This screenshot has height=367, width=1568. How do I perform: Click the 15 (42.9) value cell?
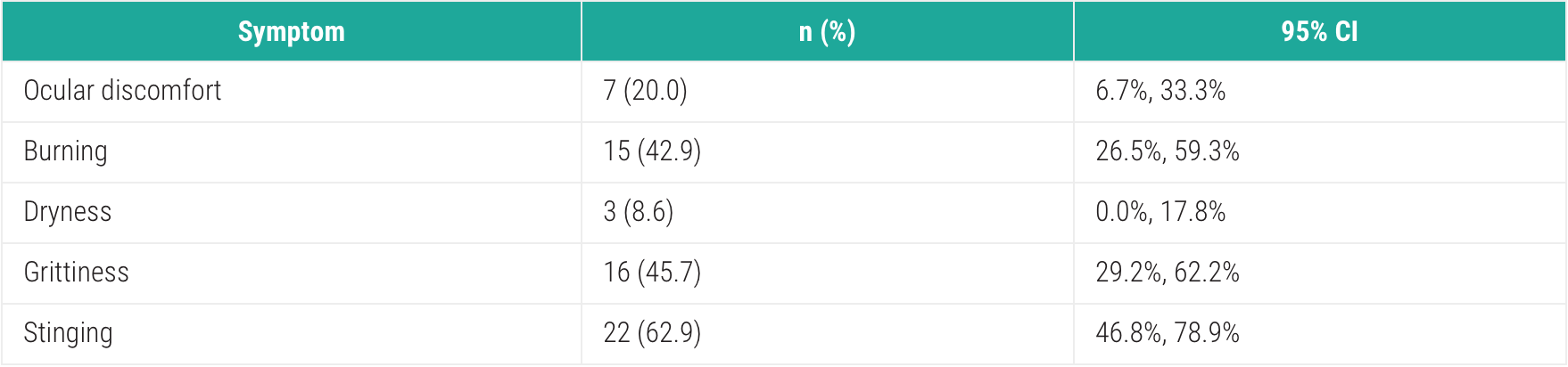point(828,152)
